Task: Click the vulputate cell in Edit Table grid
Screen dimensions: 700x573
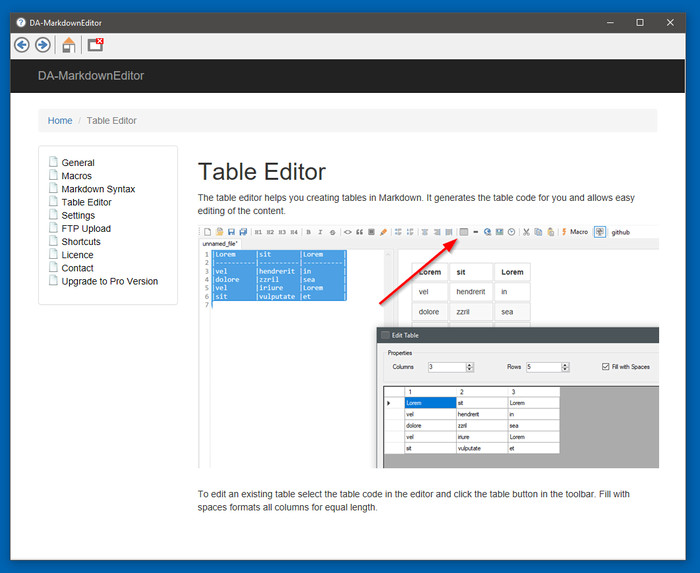Action: coord(482,448)
